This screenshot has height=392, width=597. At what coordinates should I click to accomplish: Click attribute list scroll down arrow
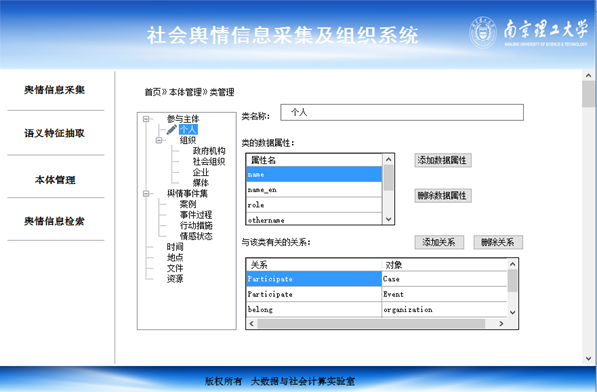click(x=388, y=219)
